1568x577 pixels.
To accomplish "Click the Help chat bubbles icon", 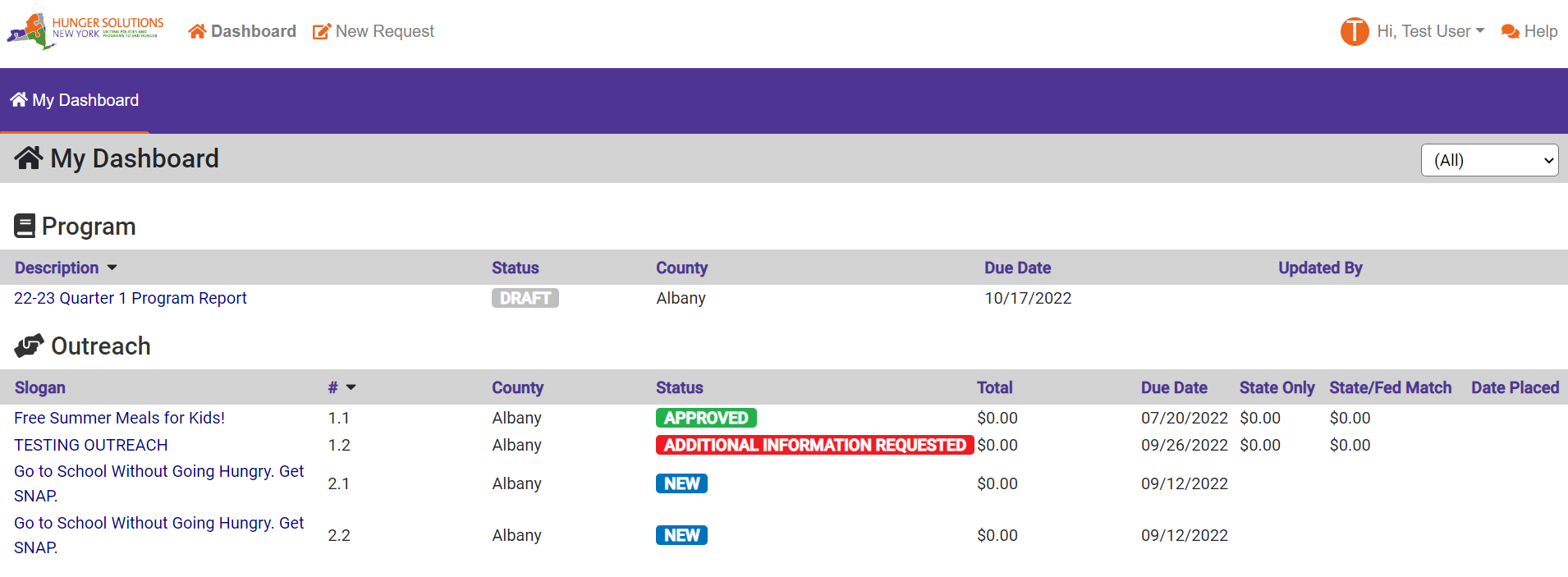I will 1511,31.
